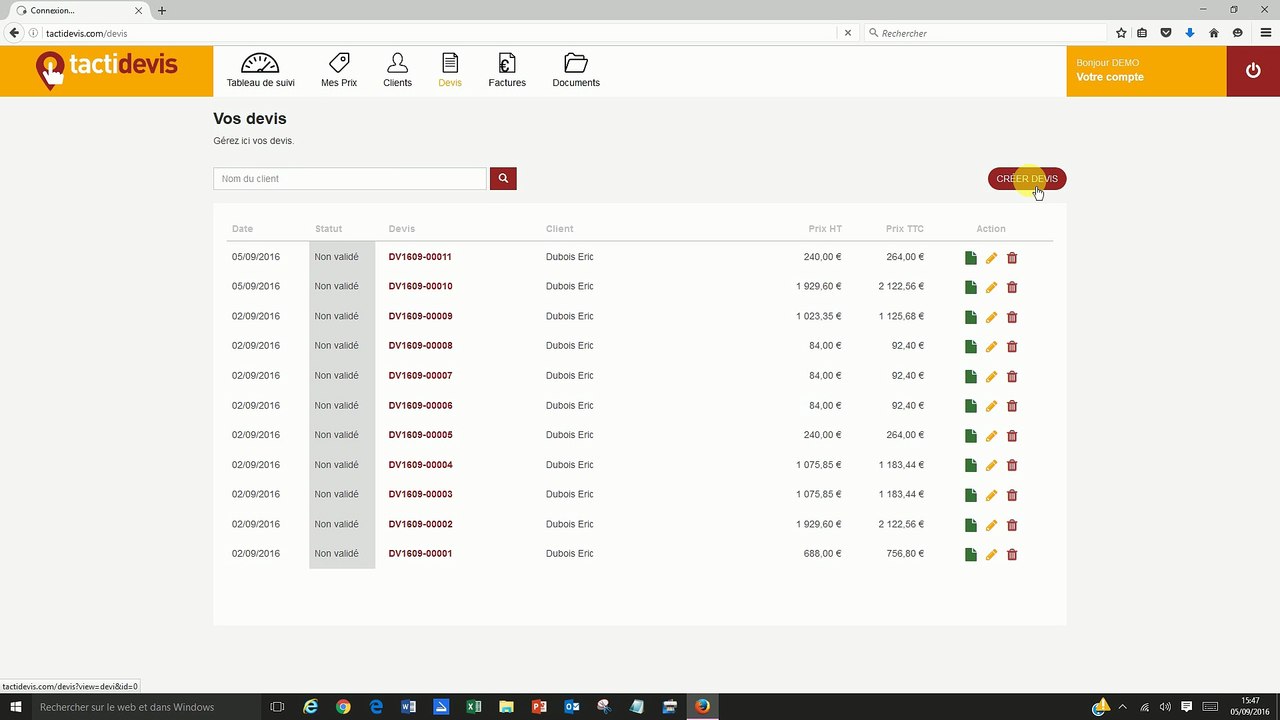
Task: Go to Firefox home page icon
Action: click(1214, 33)
